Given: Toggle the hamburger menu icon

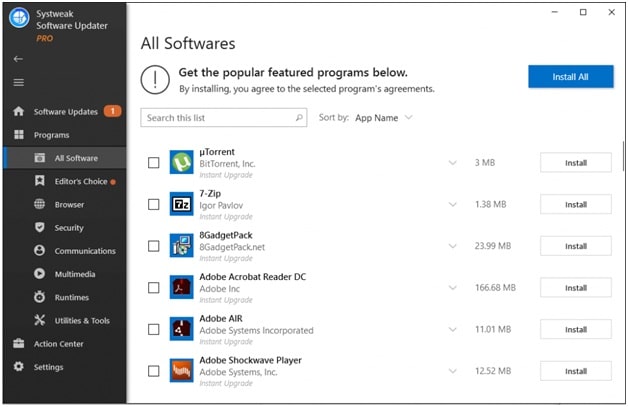Looking at the screenshot, I should 18,83.
